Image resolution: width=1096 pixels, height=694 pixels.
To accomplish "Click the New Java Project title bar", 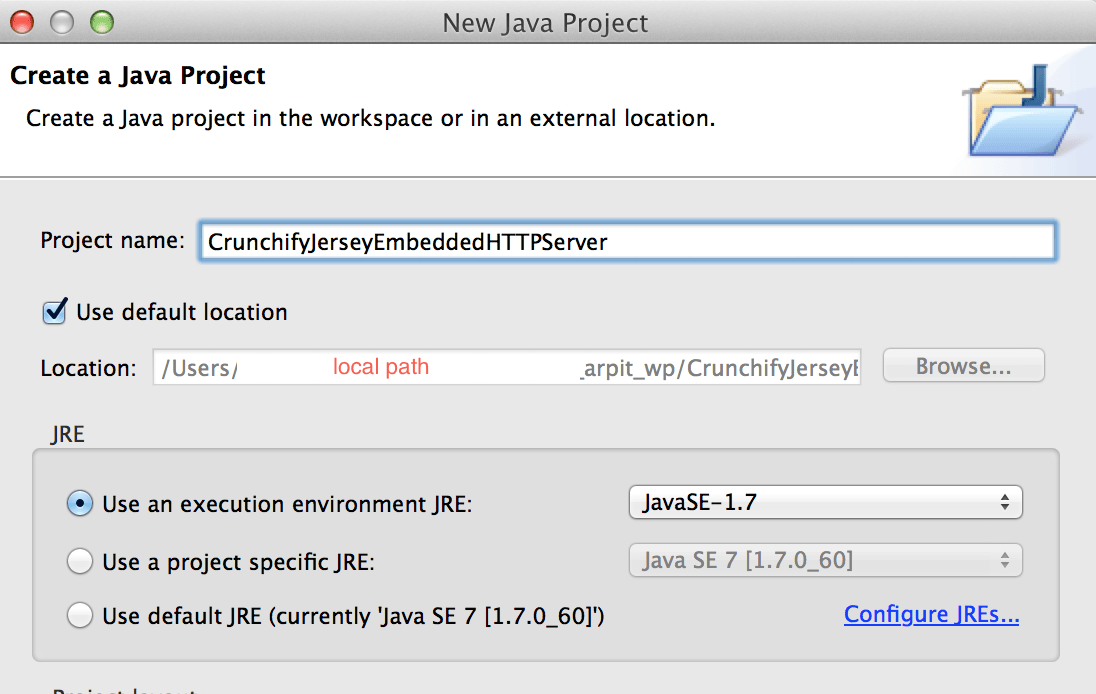I will 546,20.
